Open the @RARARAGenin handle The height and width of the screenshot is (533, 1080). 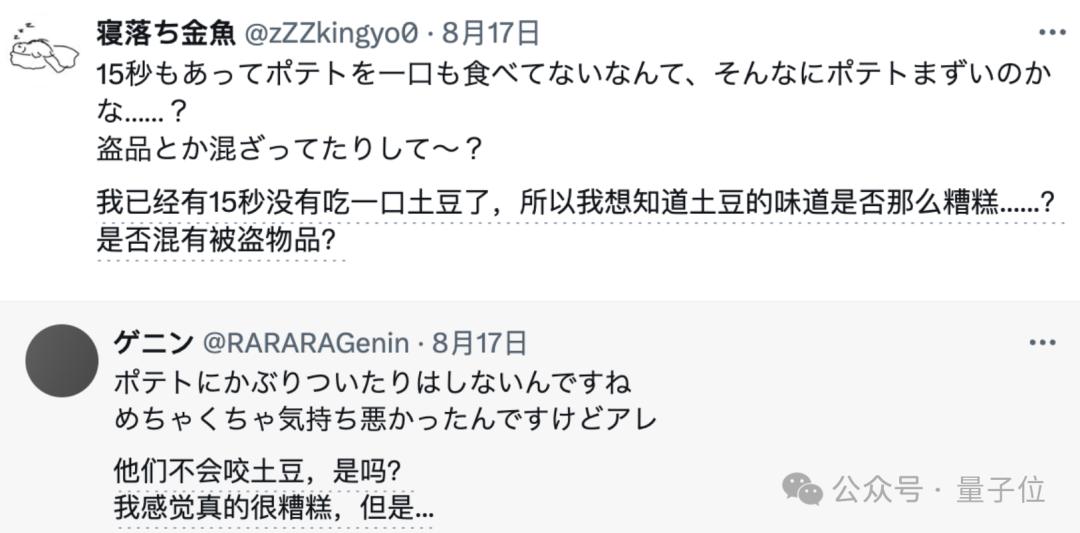pyautogui.click(x=305, y=343)
